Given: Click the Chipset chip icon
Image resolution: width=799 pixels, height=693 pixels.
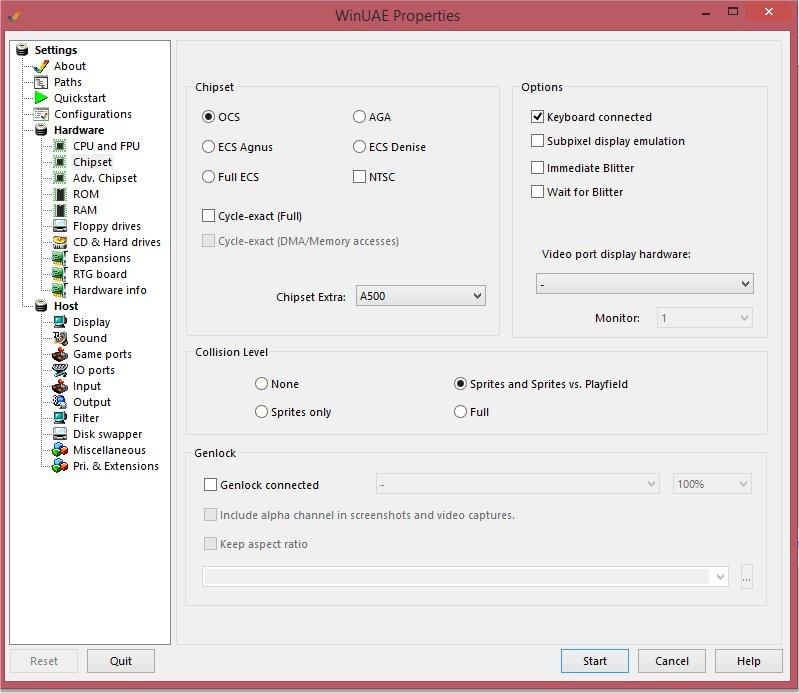Looking at the screenshot, I should [x=60, y=162].
